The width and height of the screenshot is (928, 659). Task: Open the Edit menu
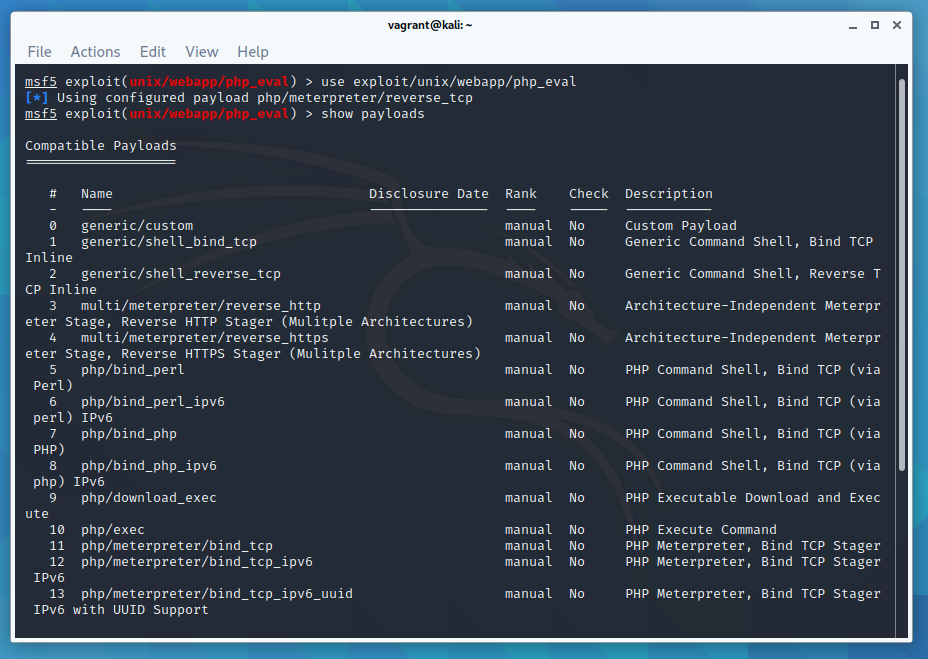point(152,52)
